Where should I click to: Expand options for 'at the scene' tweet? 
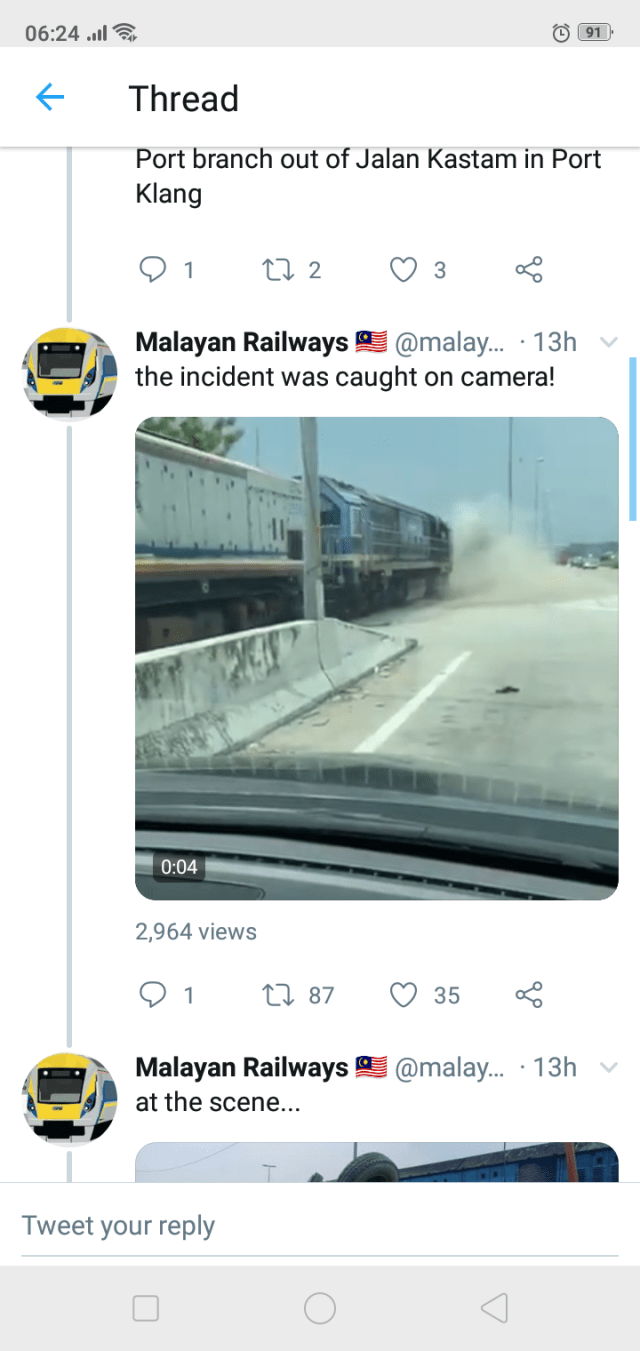[608, 1068]
